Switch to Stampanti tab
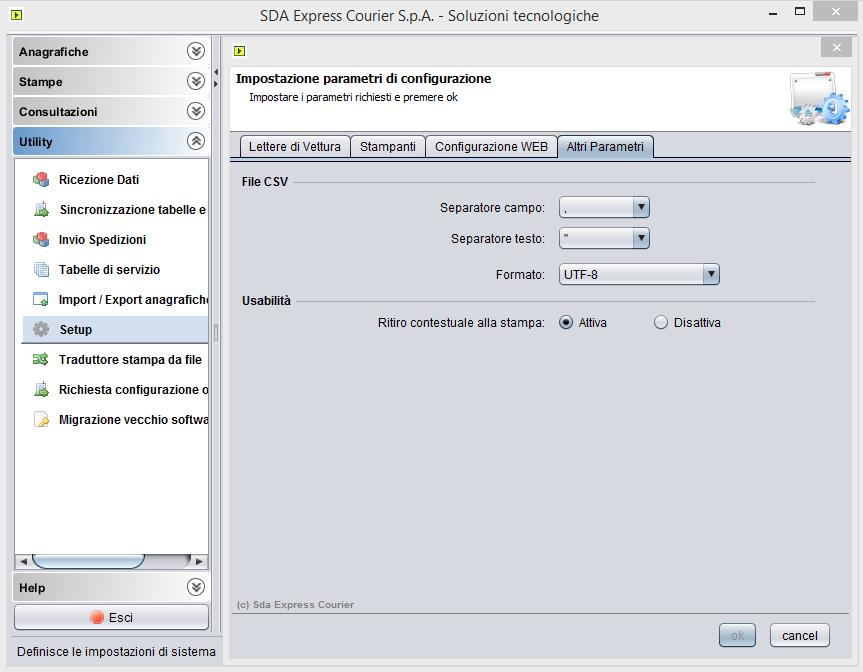 pyautogui.click(x=387, y=147)
